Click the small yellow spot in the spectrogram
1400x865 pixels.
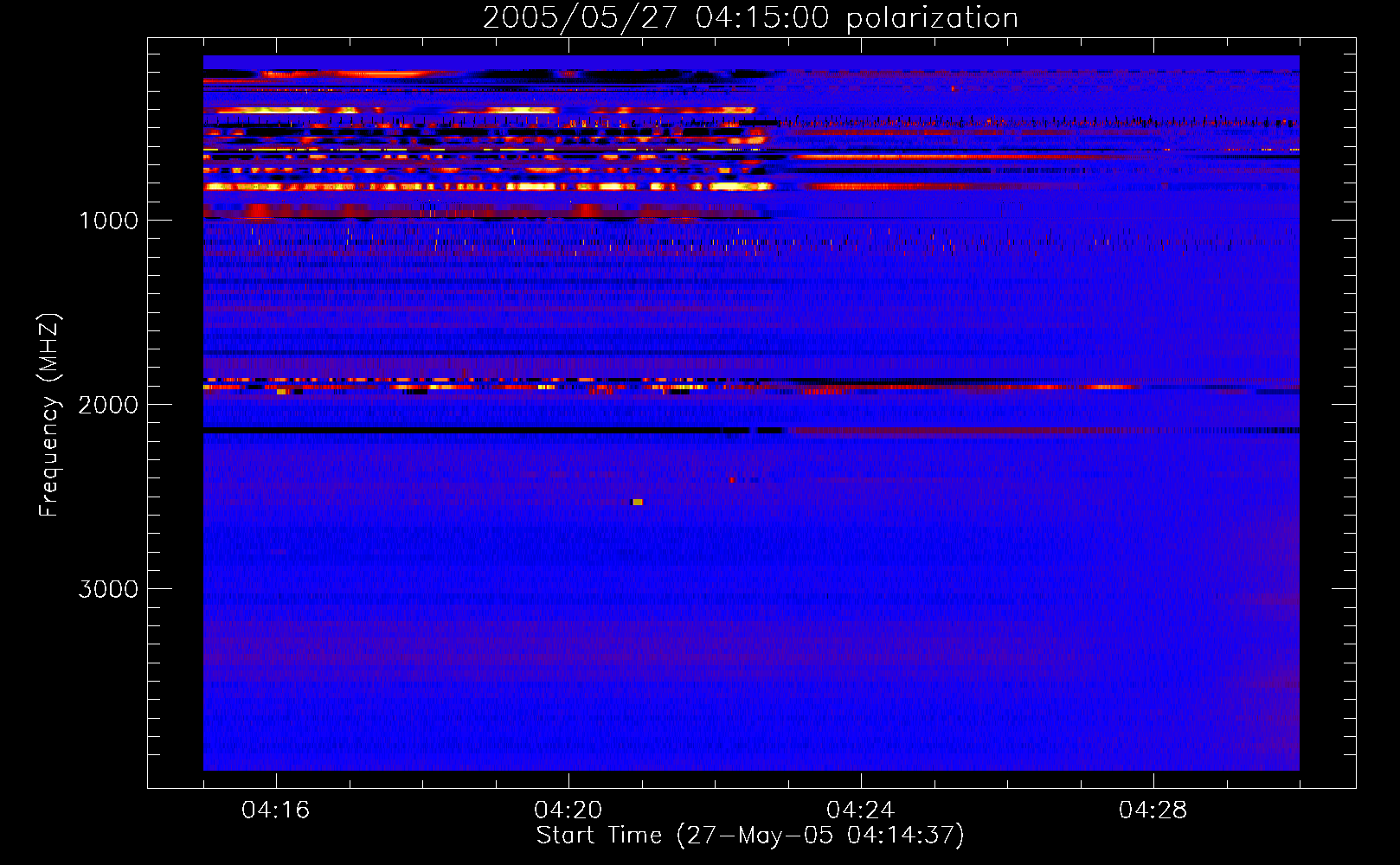[638, 502]
